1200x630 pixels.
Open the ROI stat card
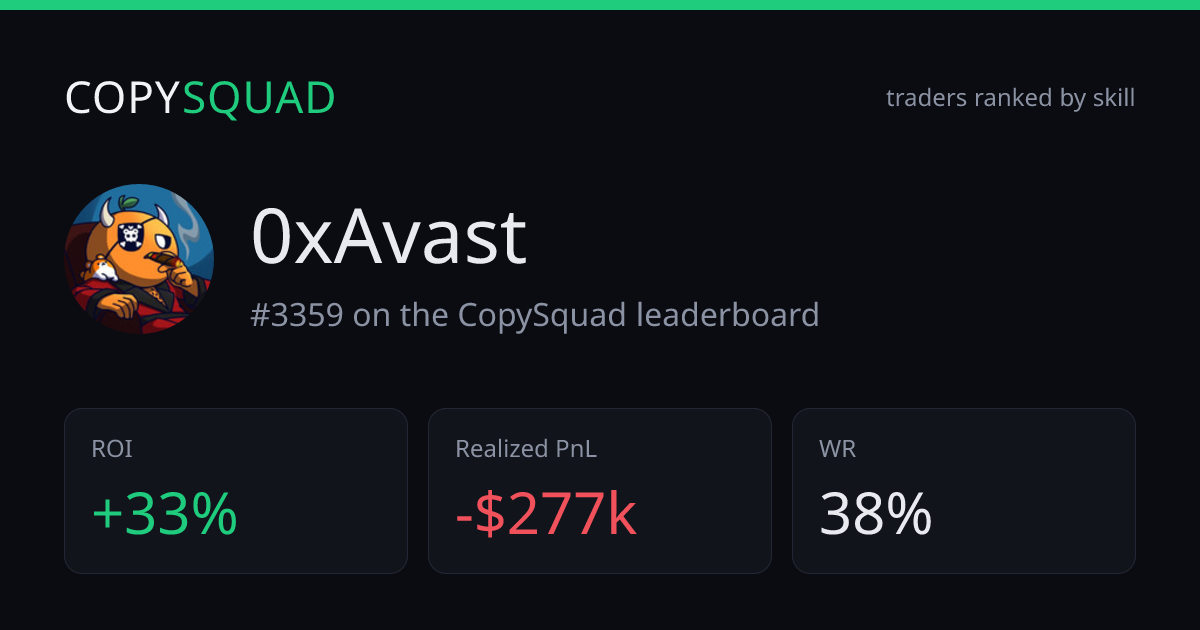click(x=236, y=491)
